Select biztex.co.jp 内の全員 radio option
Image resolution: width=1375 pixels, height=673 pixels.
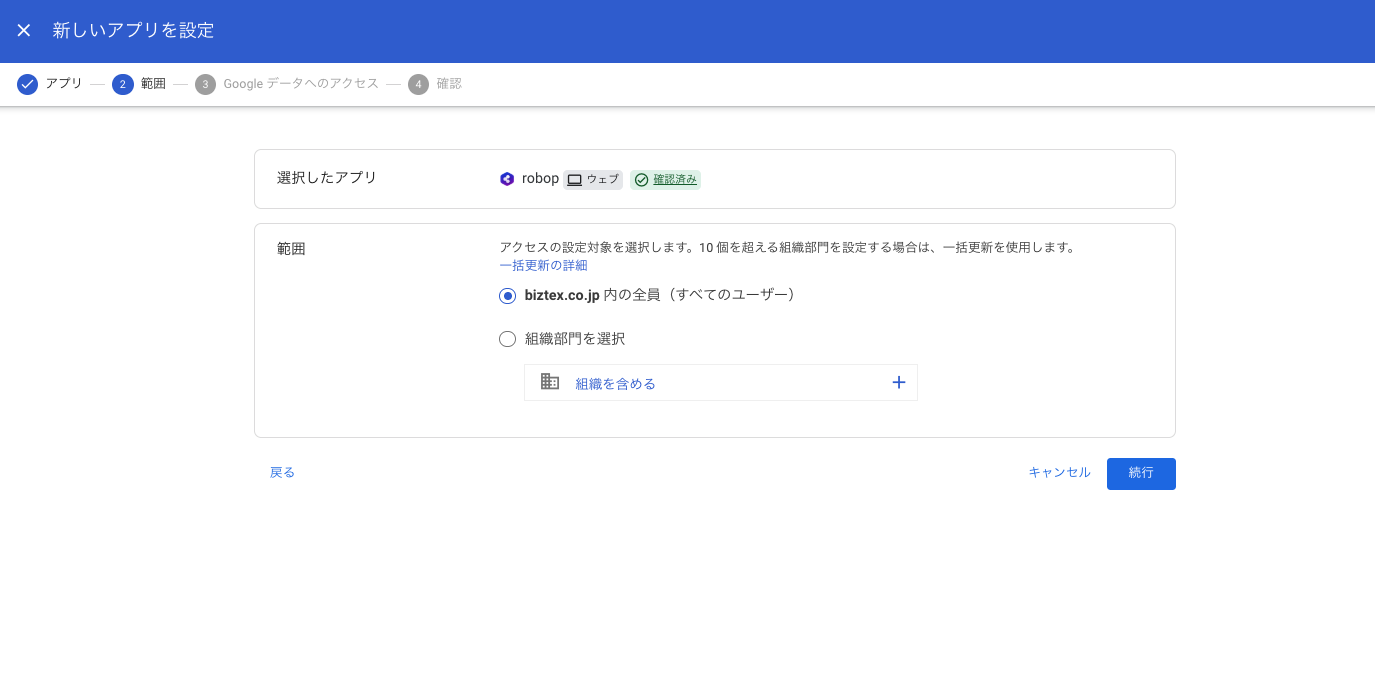tap(508, 296)
